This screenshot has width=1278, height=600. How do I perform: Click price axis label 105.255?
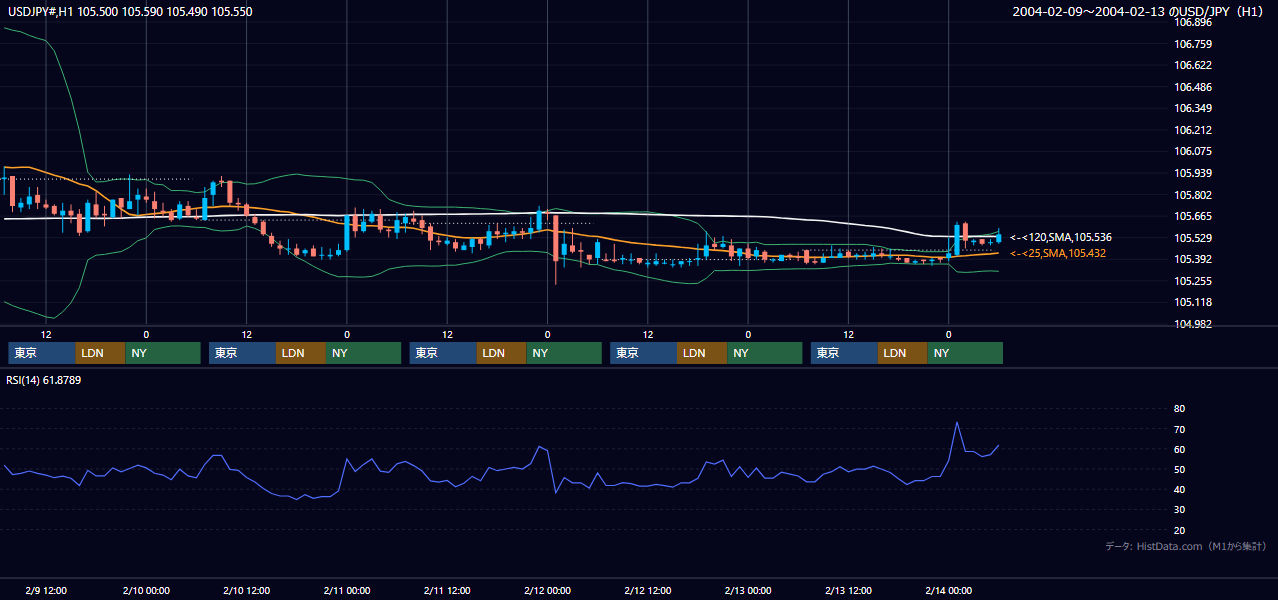tap(1192, 281)
